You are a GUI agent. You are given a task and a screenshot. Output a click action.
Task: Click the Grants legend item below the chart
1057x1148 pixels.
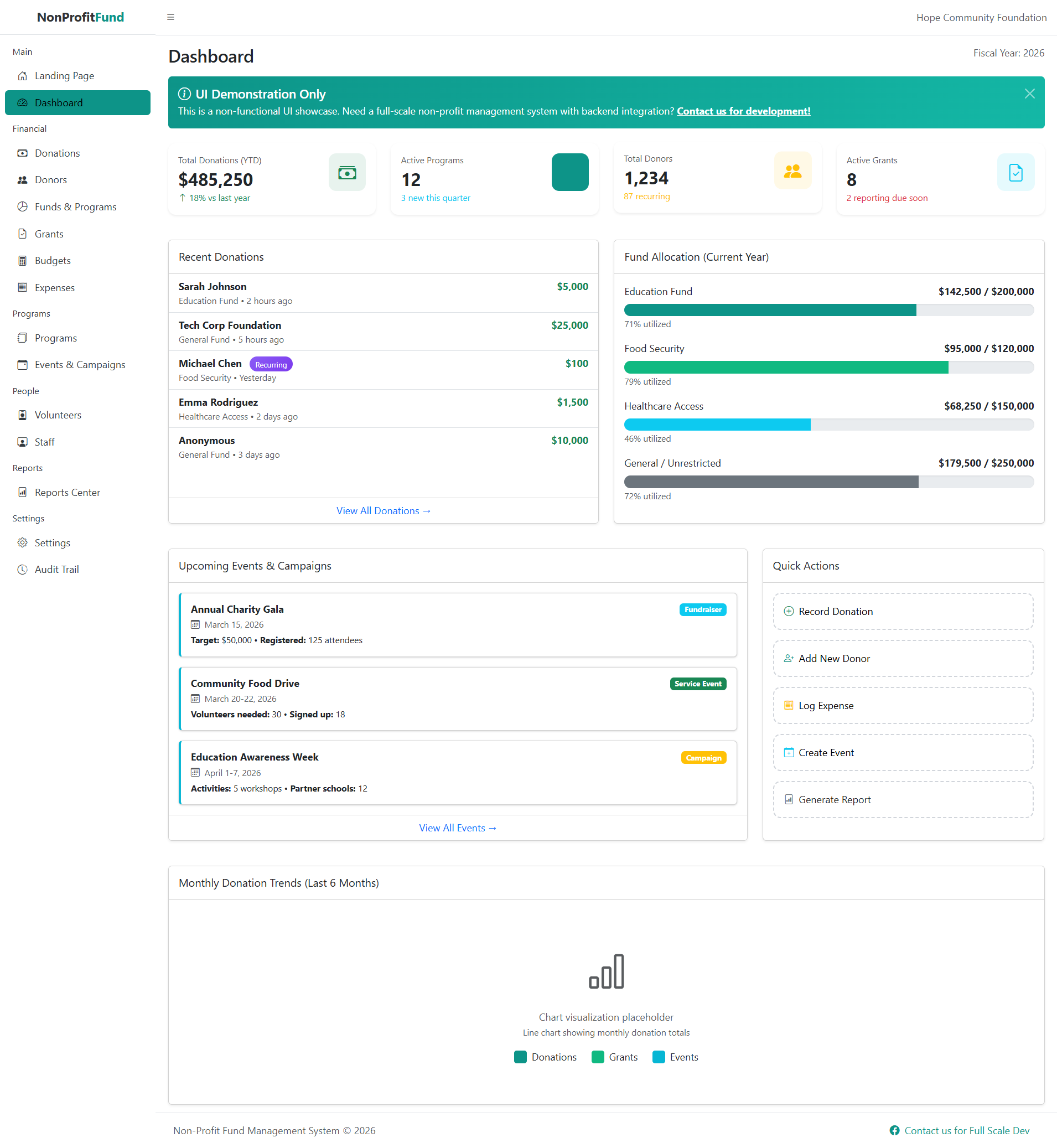click(615, 1057)
